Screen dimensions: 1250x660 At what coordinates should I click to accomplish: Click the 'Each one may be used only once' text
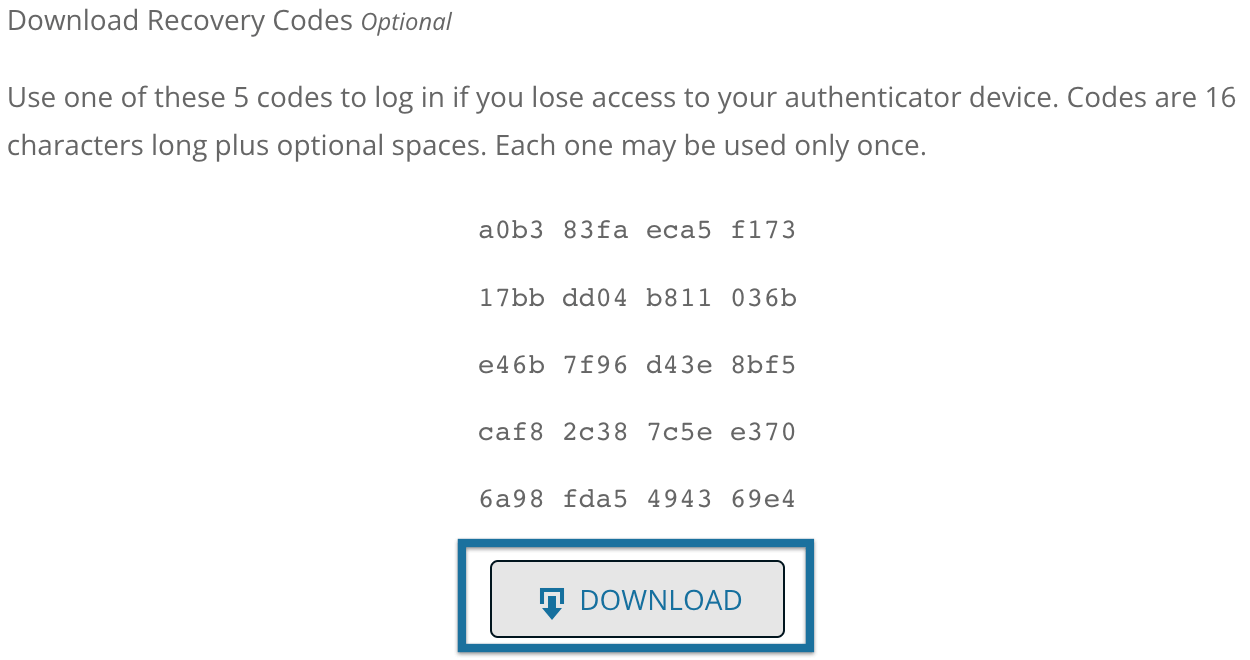[711, 146]
